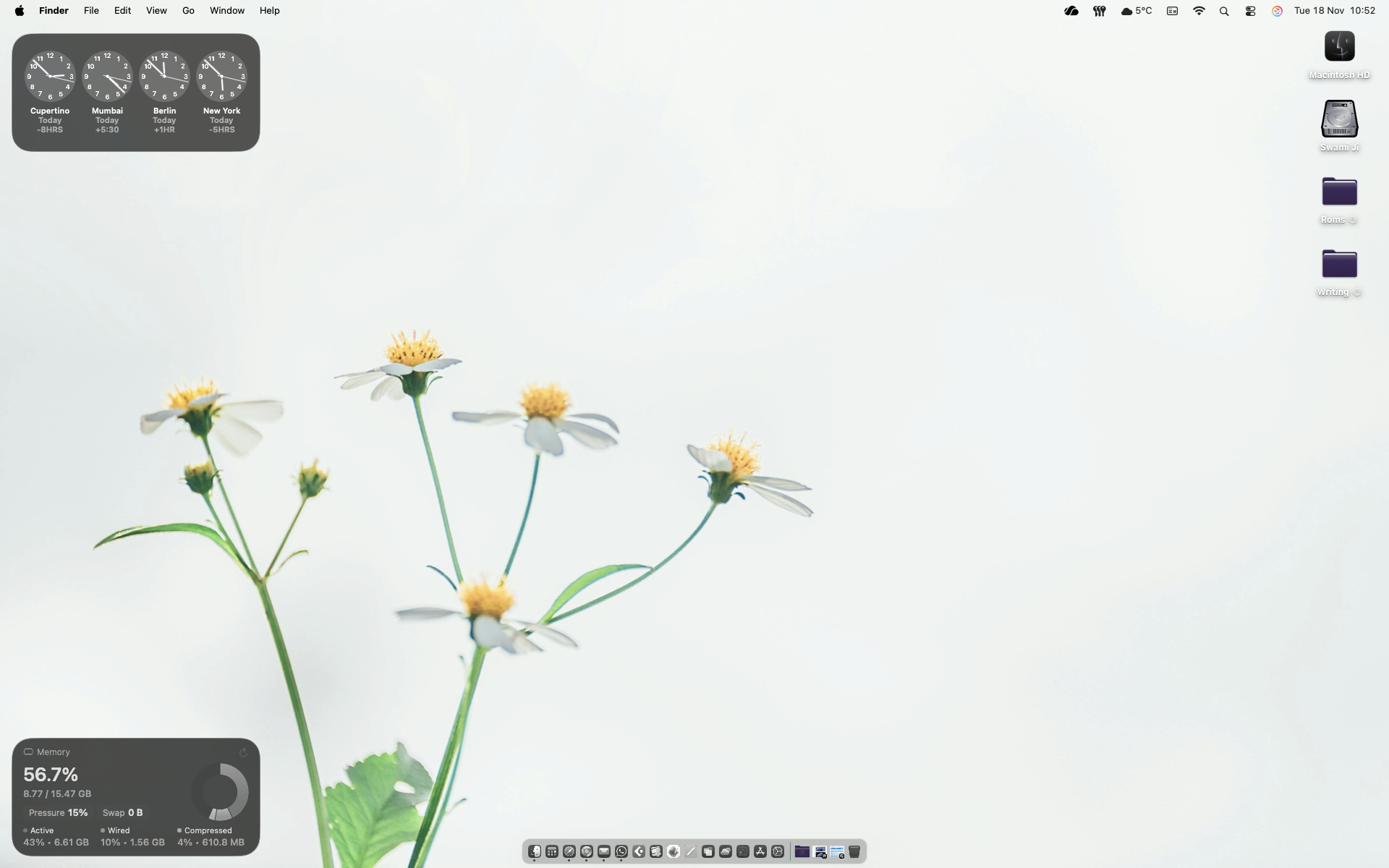Click the Wi-Fi icon in the menu bar
This screenshot has height=868, width=1389.
[x=1199, y=10]
